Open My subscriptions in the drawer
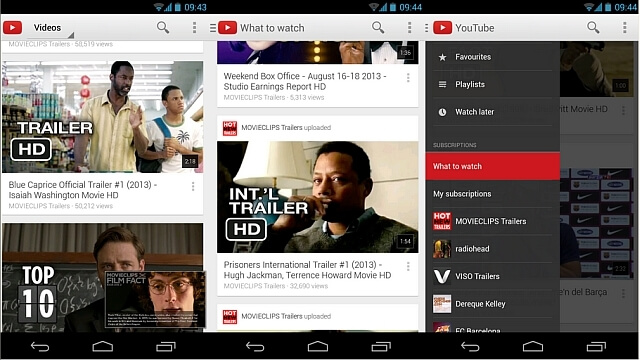This screenshot has height=360, width=640. click(493, 194)
